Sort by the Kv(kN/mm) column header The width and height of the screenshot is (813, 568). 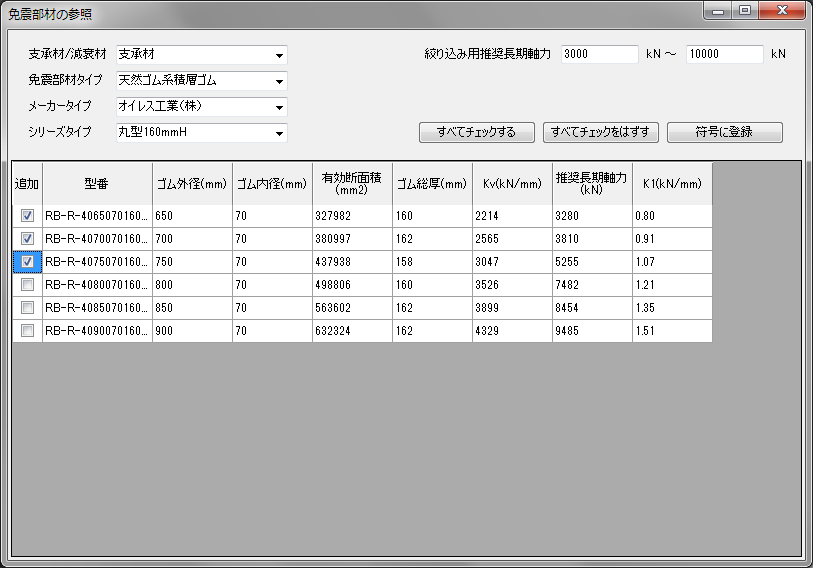pyautogui.click(x=512, y=184)
